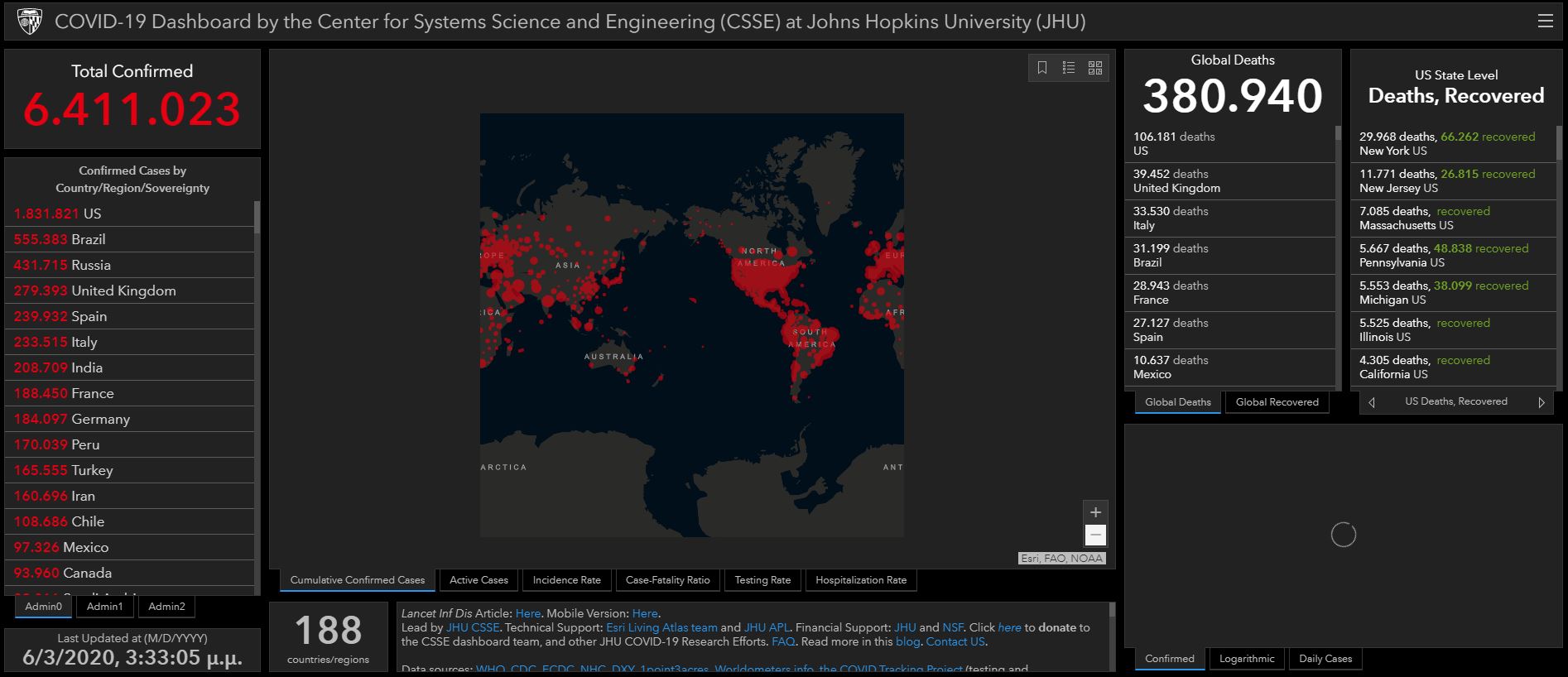The width and height of the screenshot is (1568, 677).
Task: Switch to the Admin1 tab
Action: [x=105, y=607]
